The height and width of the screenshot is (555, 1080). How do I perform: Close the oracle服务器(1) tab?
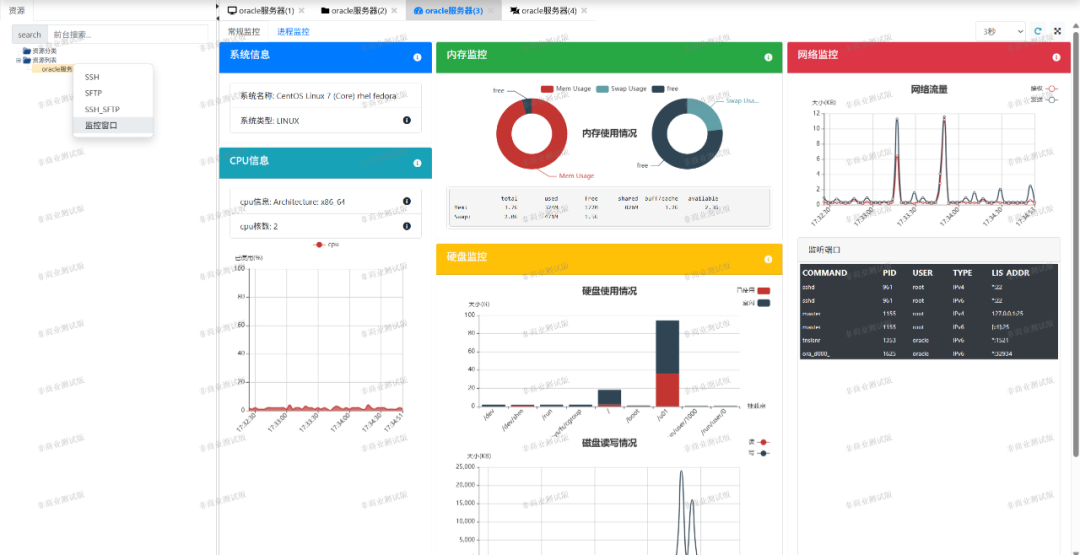pyautogui.click(x=302, y=11)
